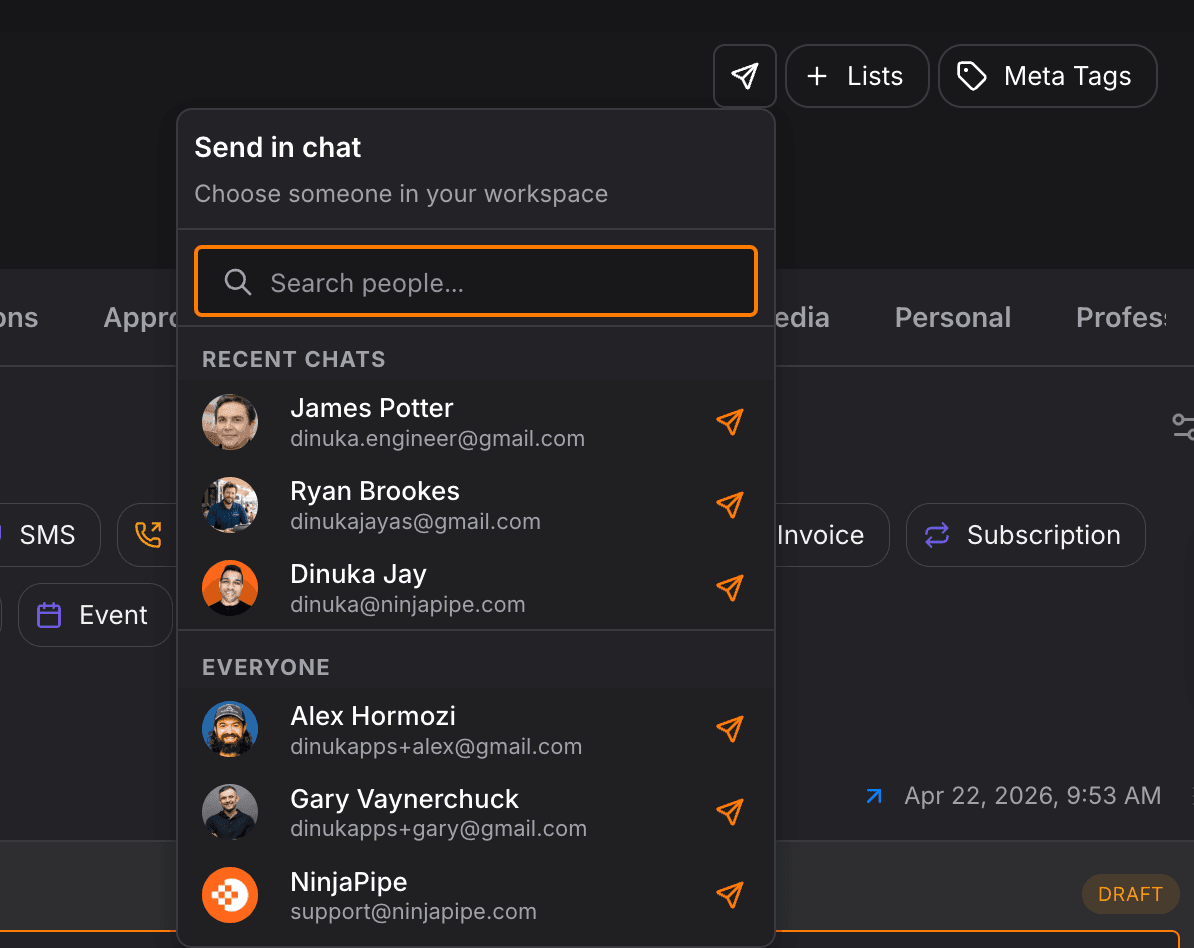Click the calendar icon on the Event button

pos(47,615)
